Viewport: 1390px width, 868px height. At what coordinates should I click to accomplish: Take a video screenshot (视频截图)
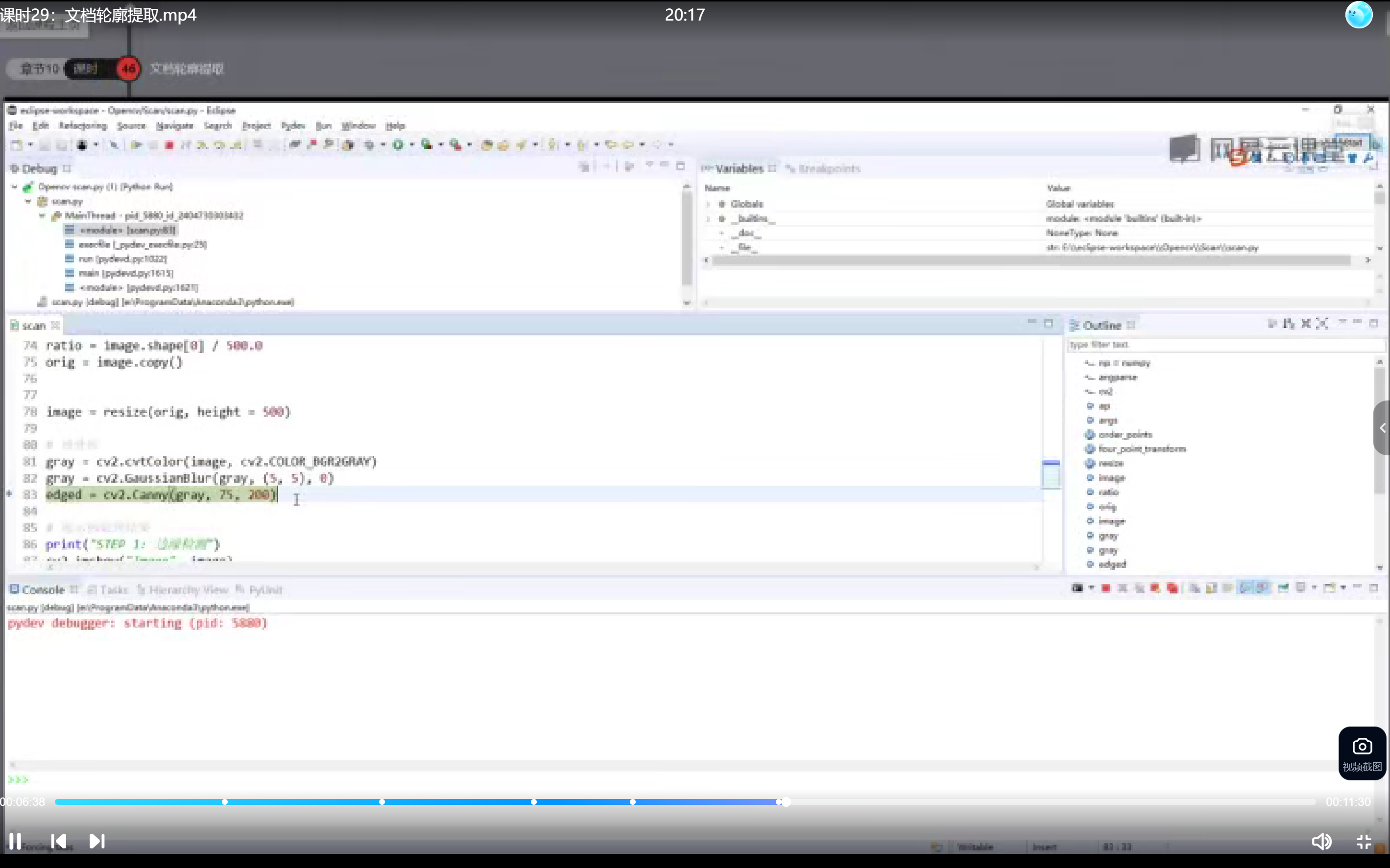click(x=1362, y=753)
